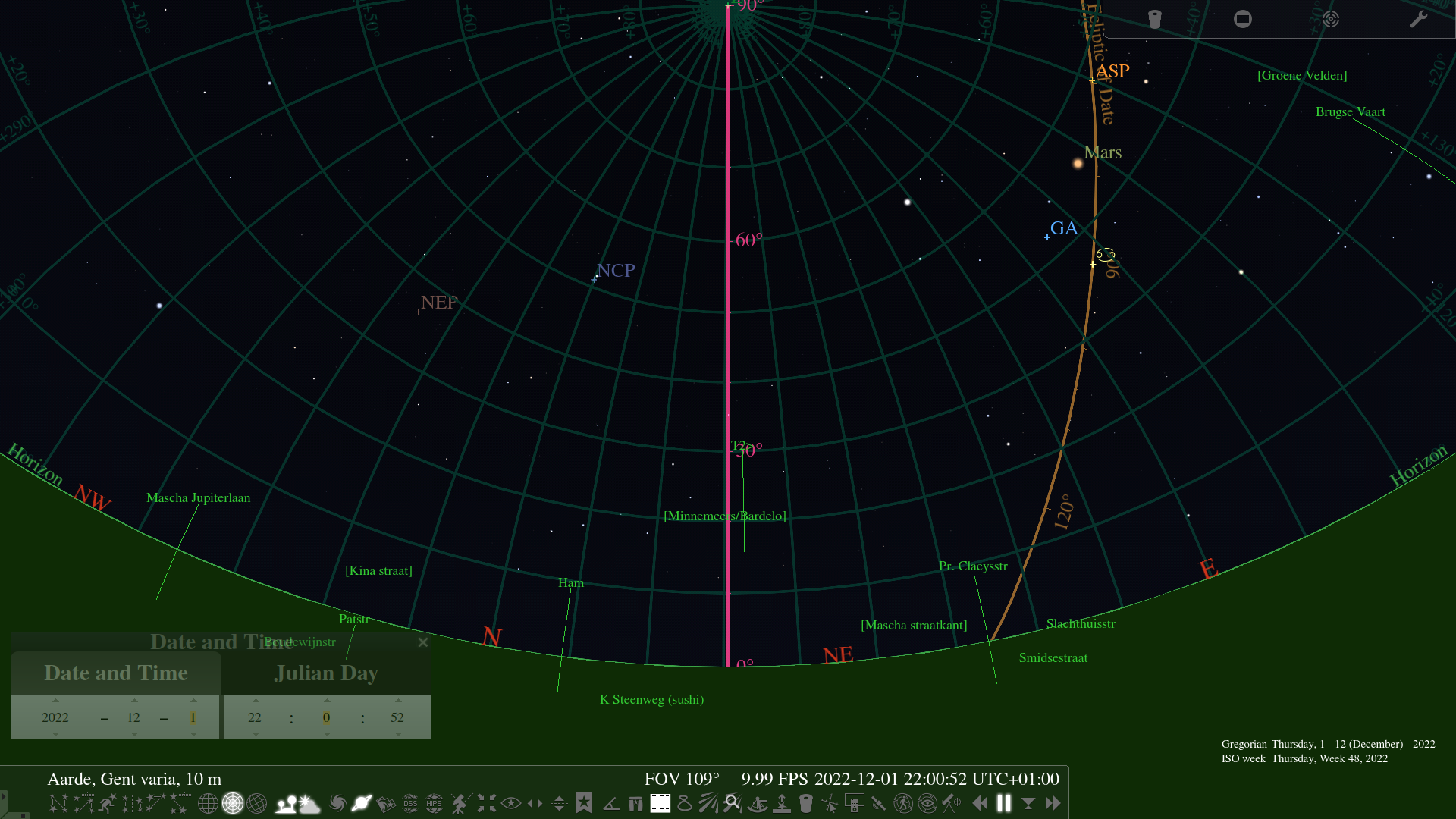Open configuration with the wrench icon

1417,19
